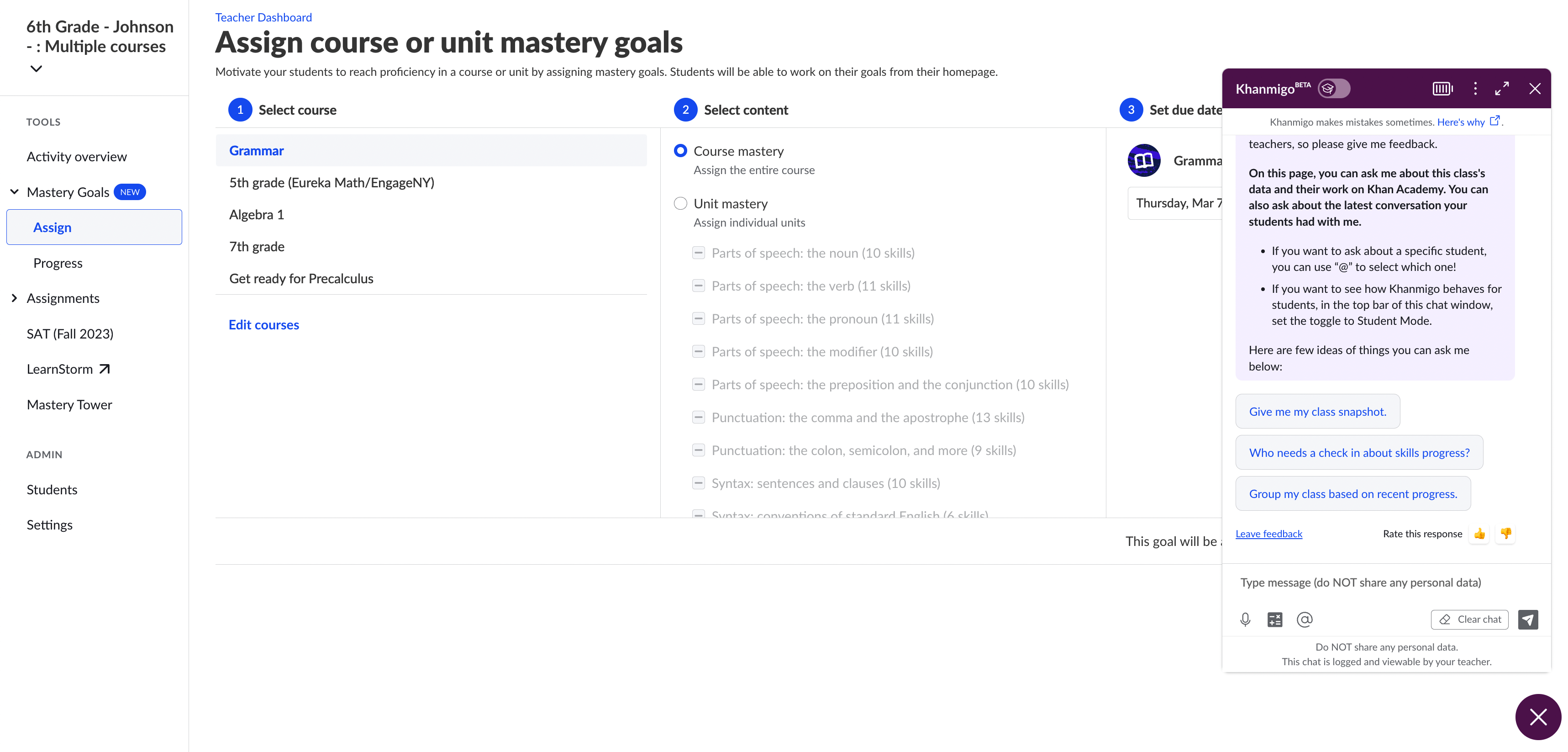Rate response with thumbs down
This screenshot has height=752, width=1568.
point(1506,534)
